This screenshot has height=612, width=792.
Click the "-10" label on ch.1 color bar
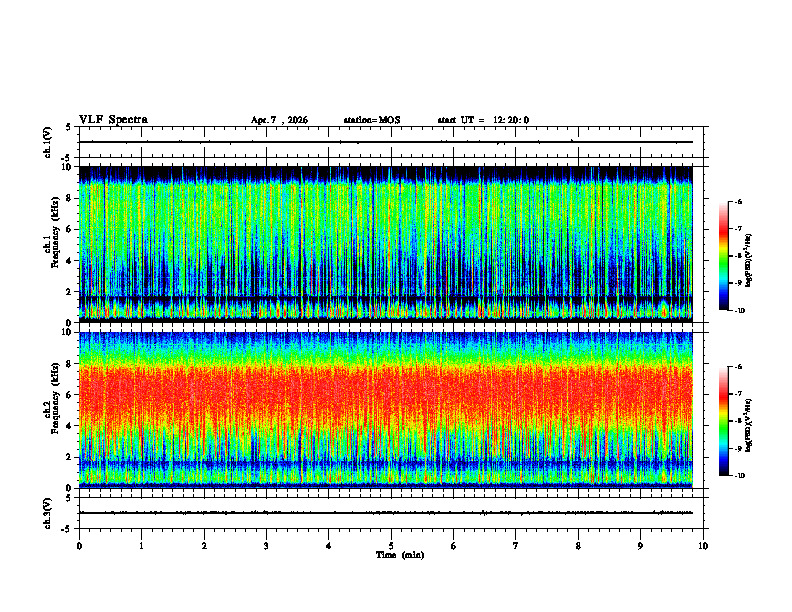pyautogui.click(x=739, y=311)
